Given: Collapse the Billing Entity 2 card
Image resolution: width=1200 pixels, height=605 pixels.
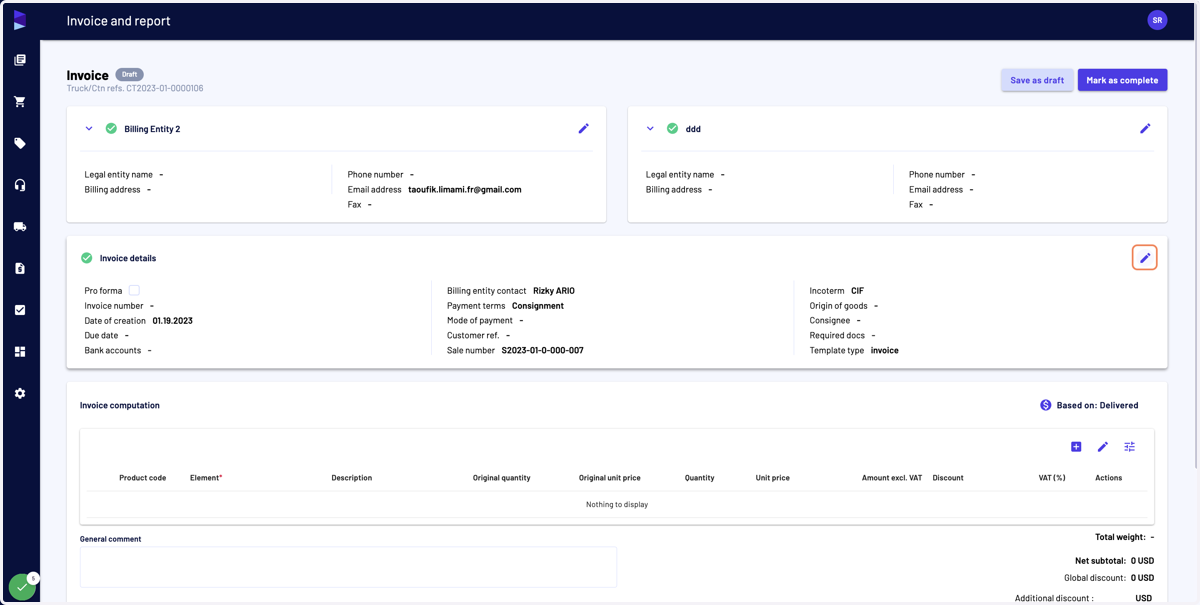Looking at the screenshot, I should [x=89, y=128].
